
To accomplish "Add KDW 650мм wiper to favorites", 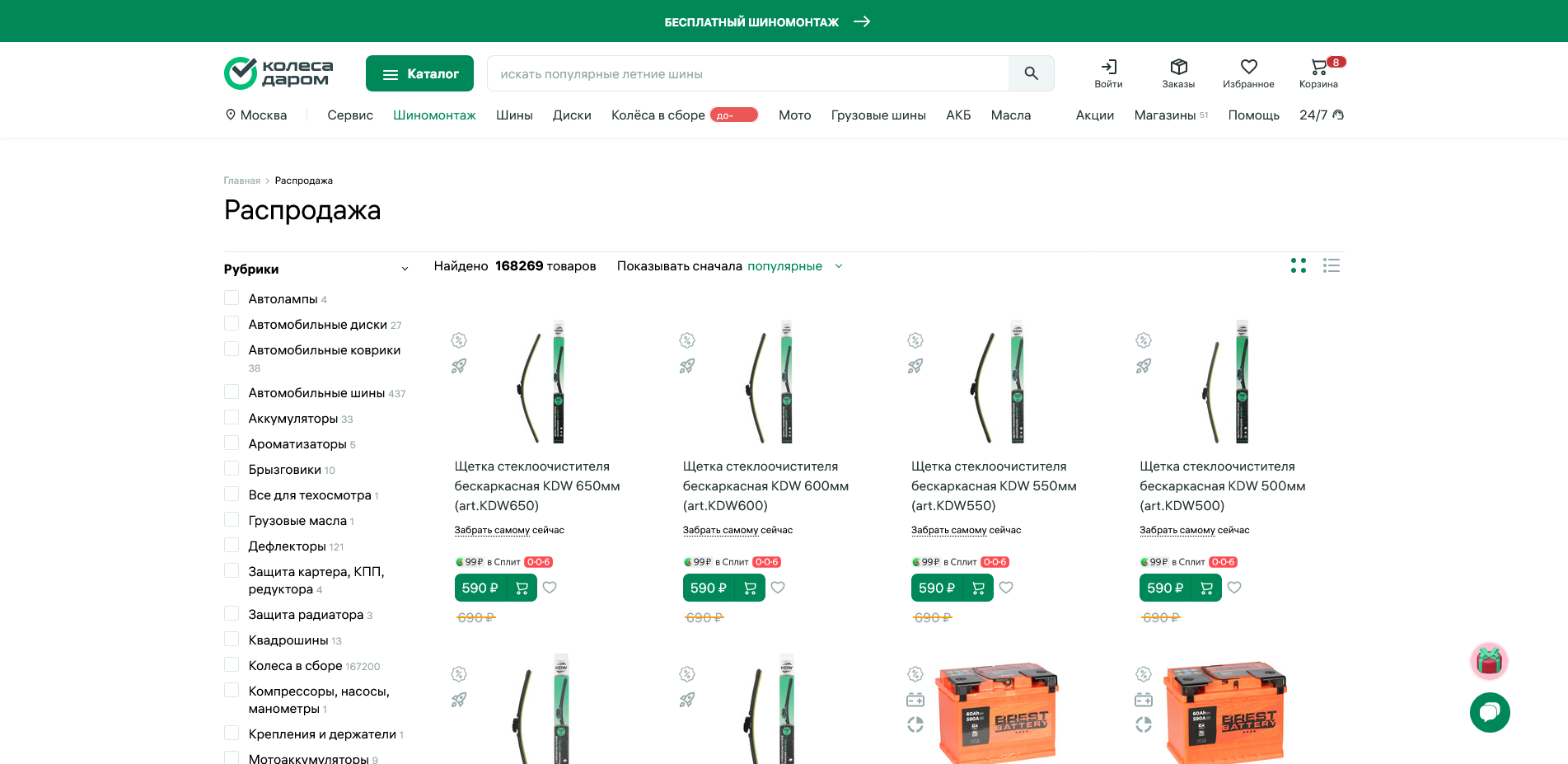I will [x=550, y=588].
